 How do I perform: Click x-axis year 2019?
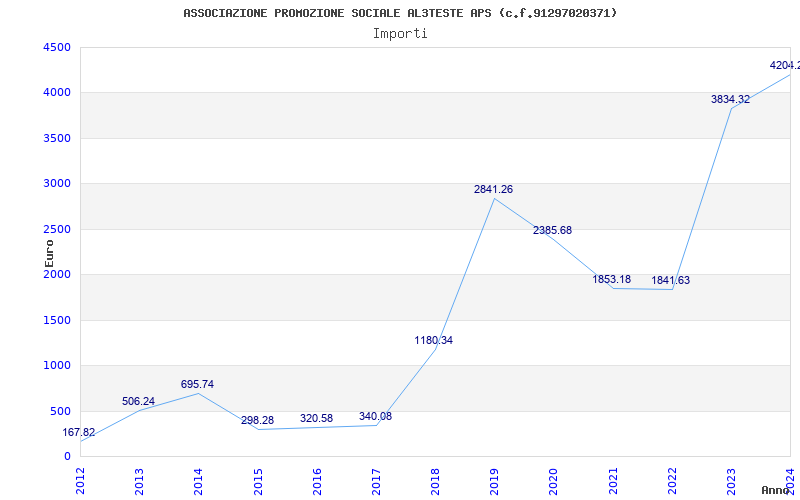point(494,481)
